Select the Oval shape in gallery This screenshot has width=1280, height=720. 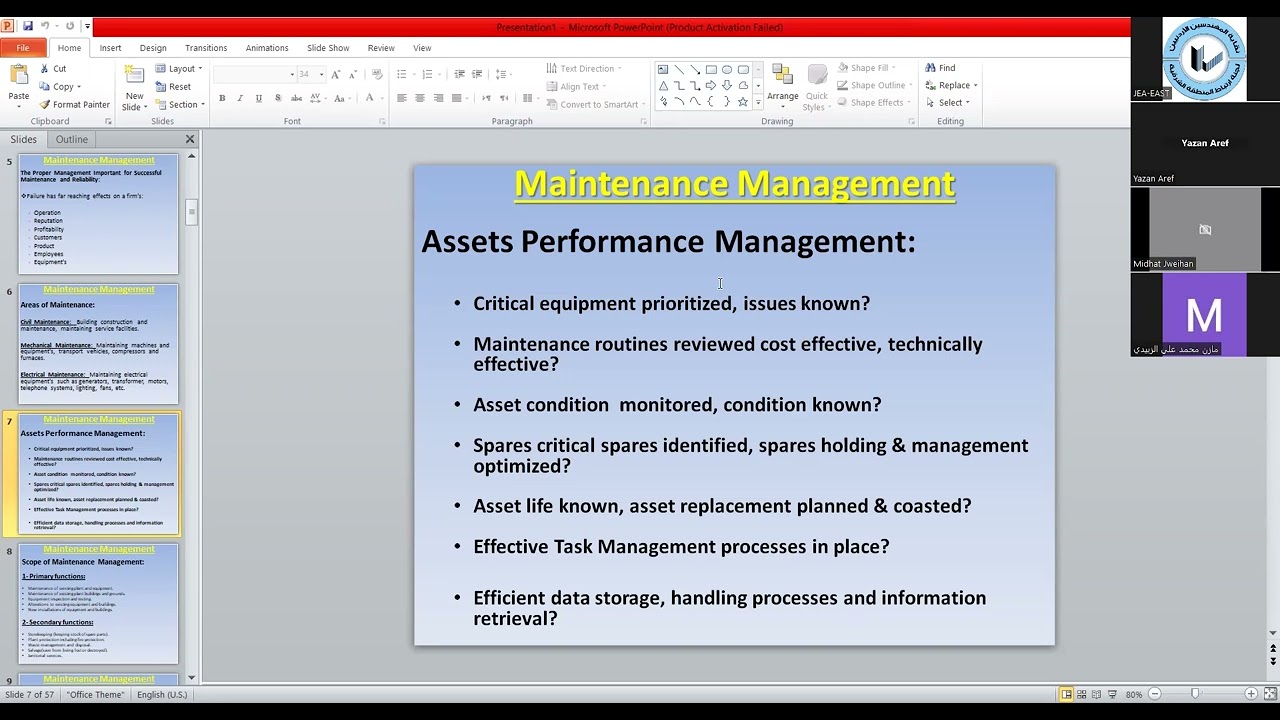[x=727, y=70]
